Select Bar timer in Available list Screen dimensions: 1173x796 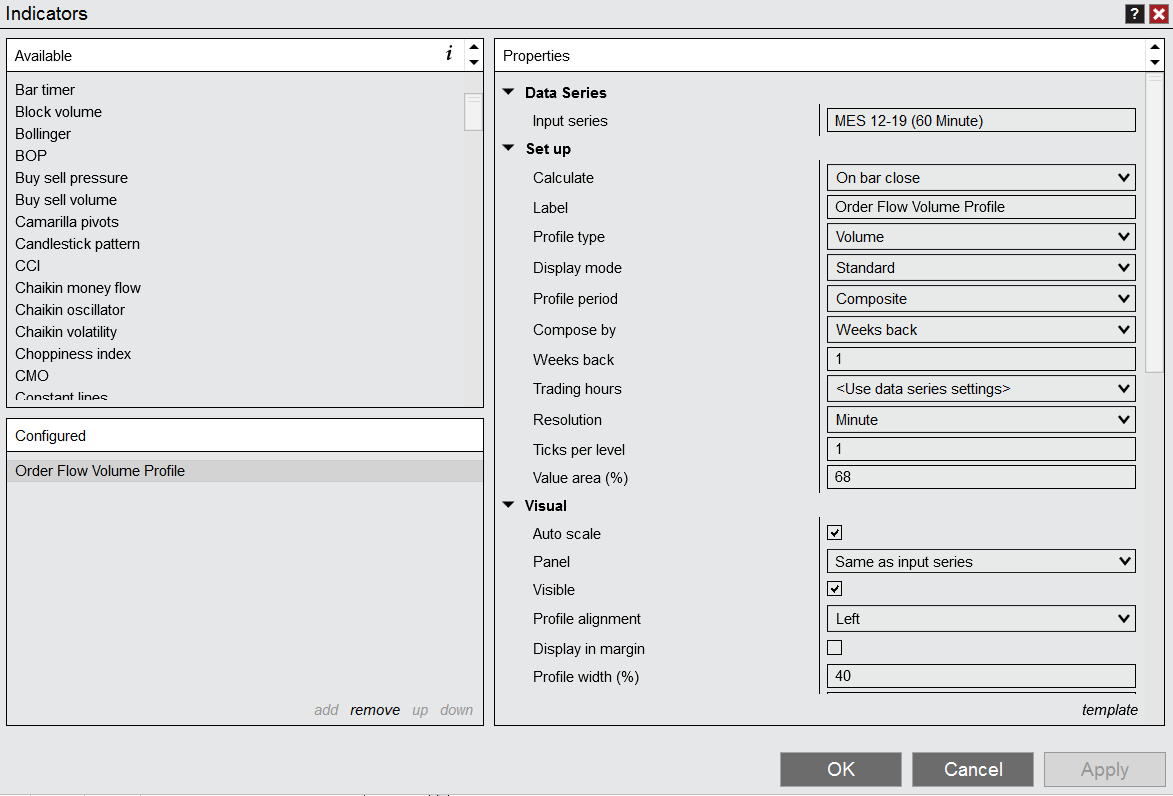coord(45,90)
